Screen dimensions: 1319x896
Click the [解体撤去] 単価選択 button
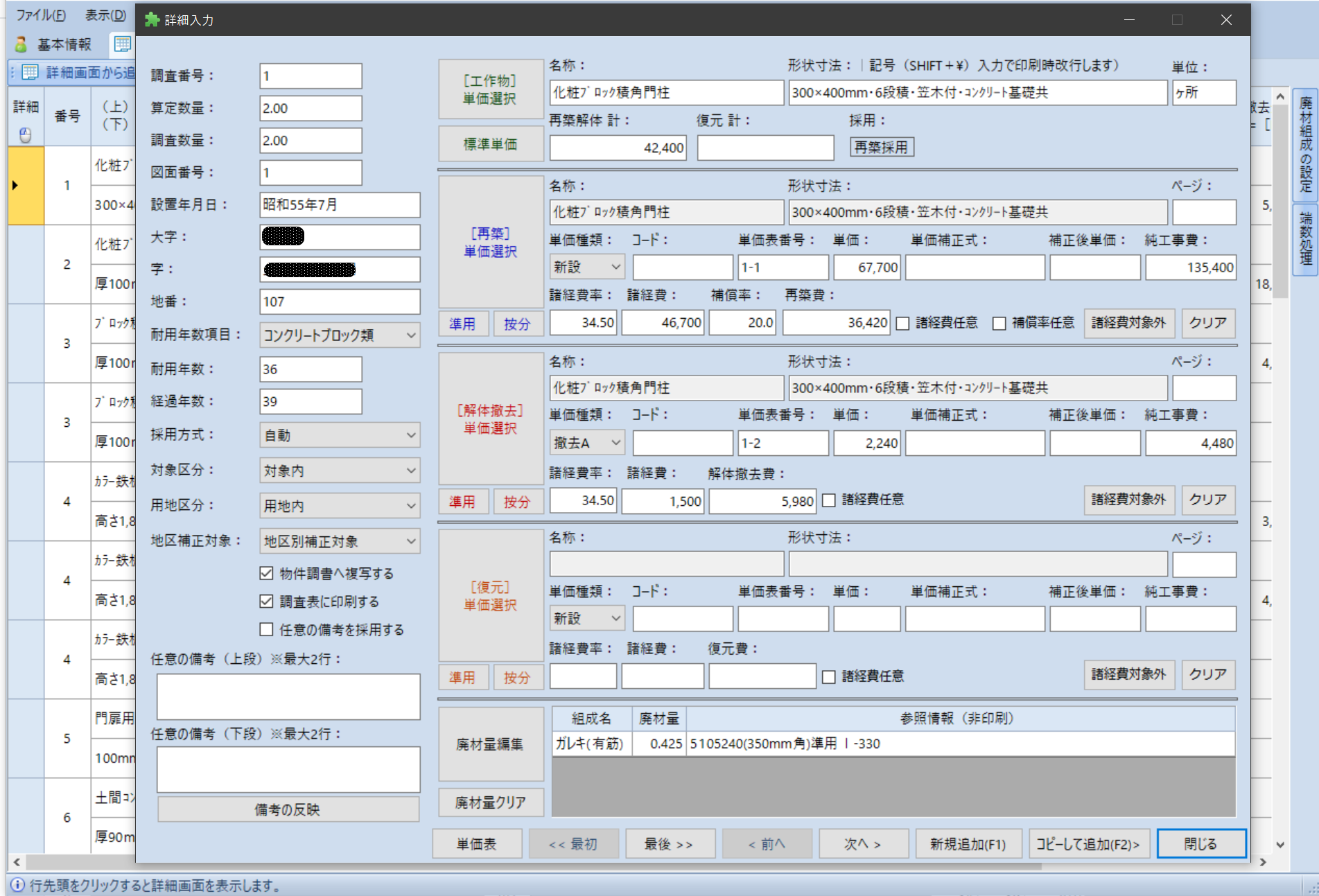(x=491, y=419)
